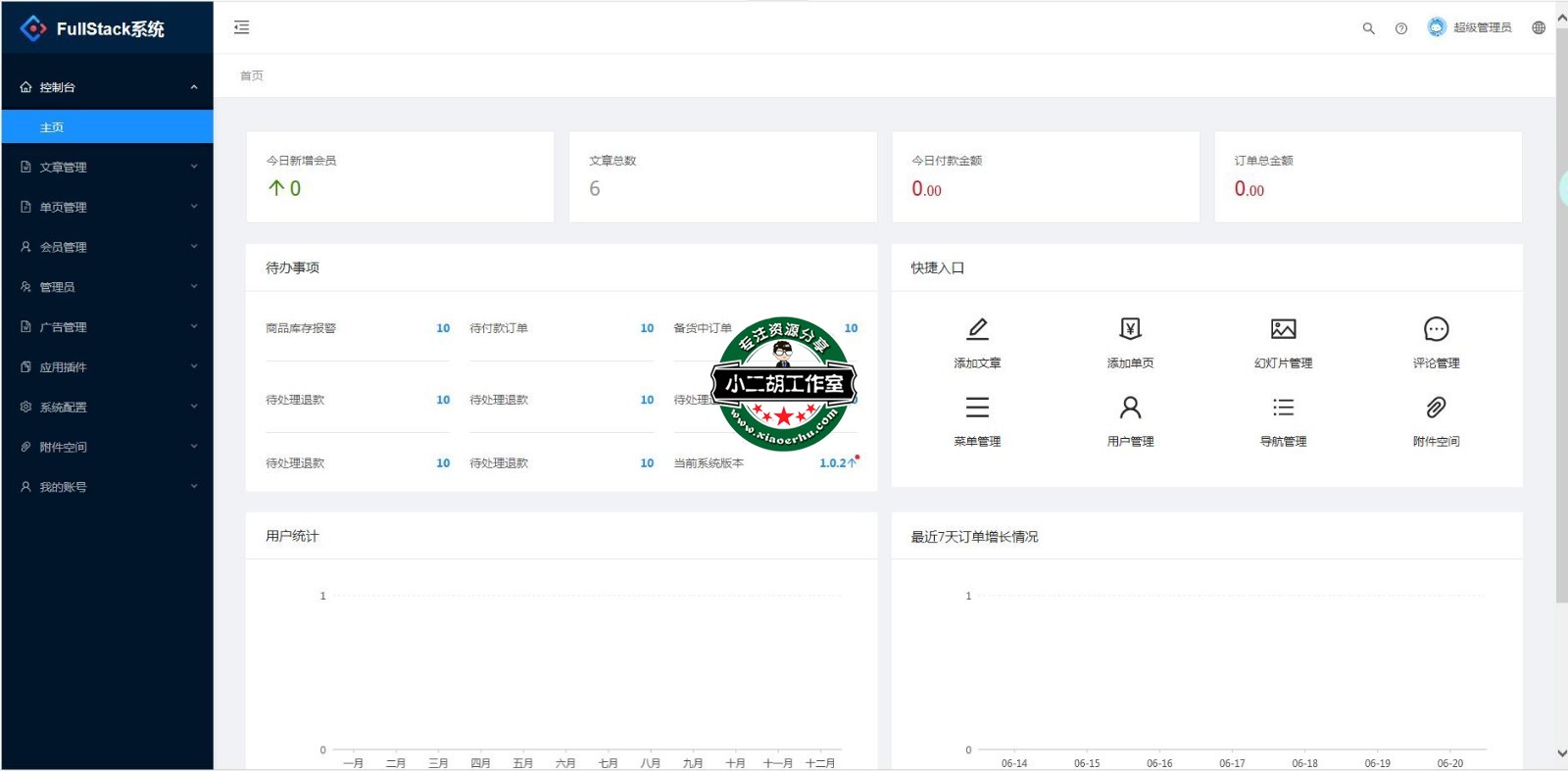Expand the 系统配置 sidebar menu
This screenshot has width=1568, height=771.
tap(108, 407)
